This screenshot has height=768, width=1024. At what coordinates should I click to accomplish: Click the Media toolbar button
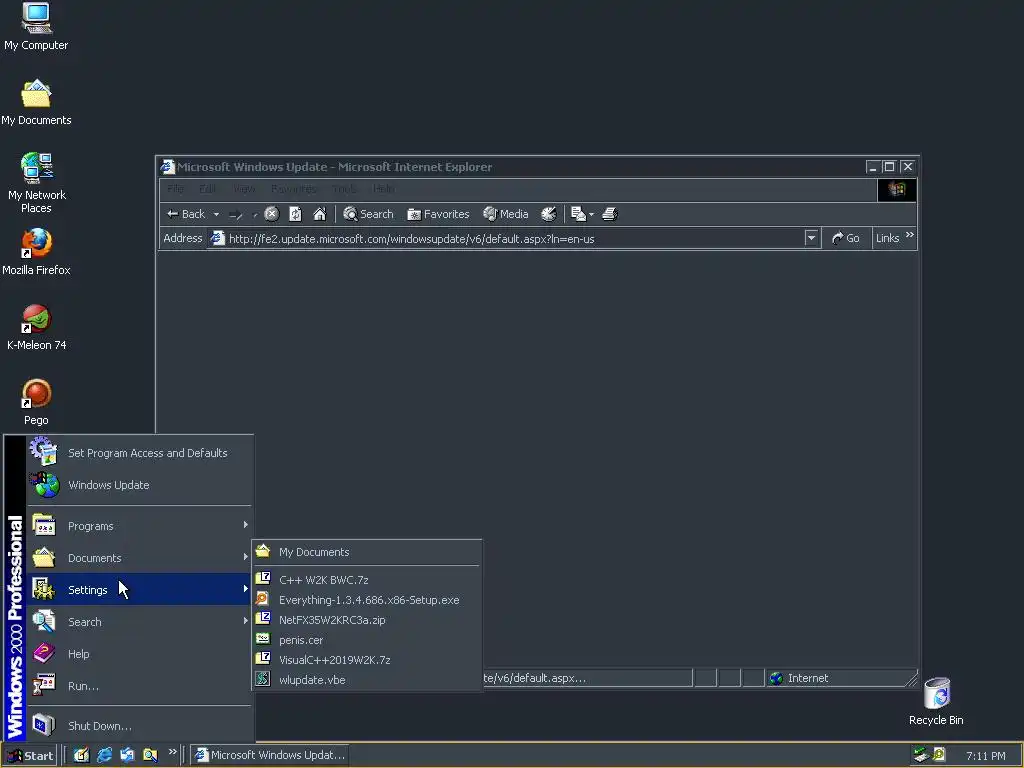pos(505,214)
